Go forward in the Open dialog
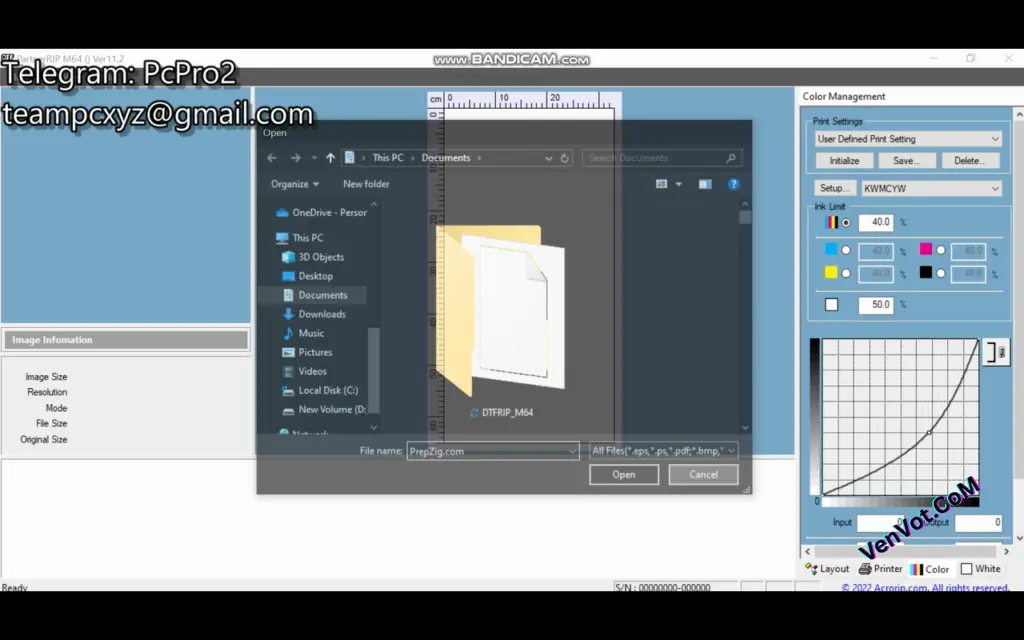Screen dimensions: 1024x640 pyautogui.click(x=295, y=158)
